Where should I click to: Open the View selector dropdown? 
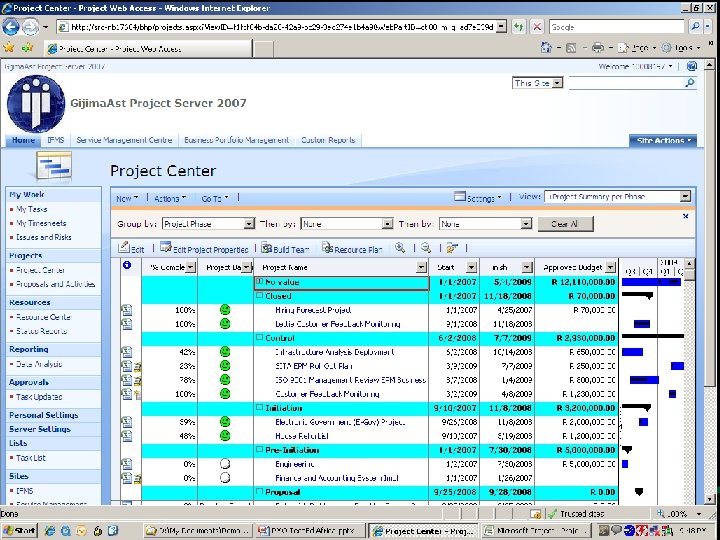(x=685, y=197)
